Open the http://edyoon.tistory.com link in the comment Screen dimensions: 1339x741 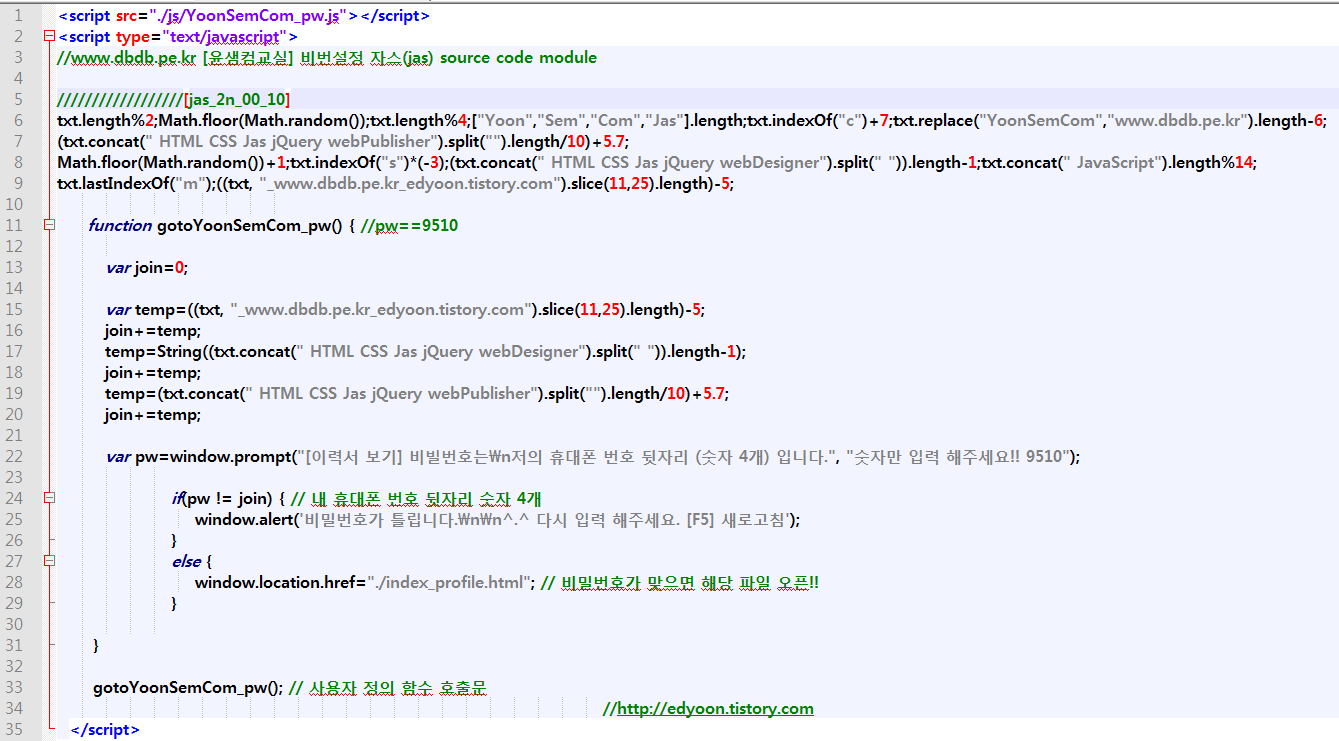pyautogui.click(x=715, y=709)
